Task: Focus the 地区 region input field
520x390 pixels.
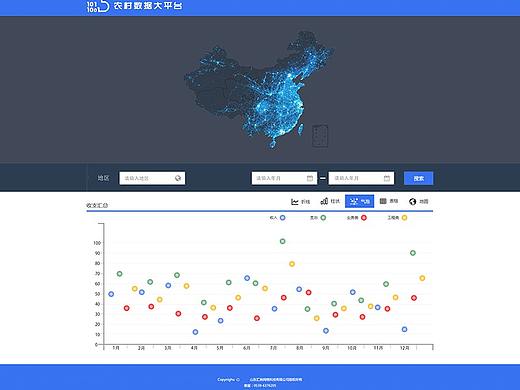Action: [152, 178]
